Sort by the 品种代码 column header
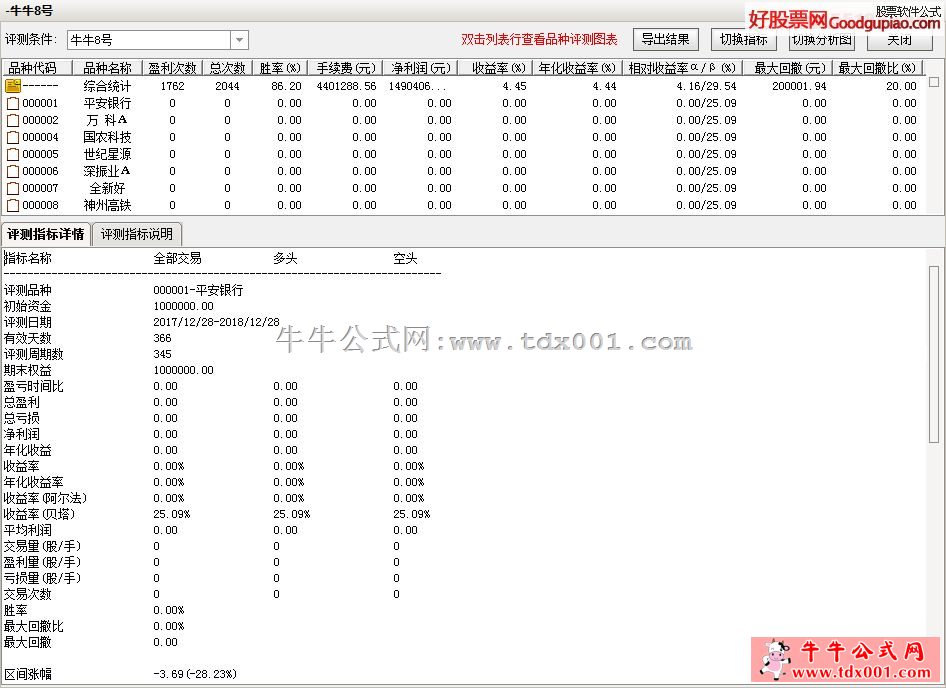The width and height of the screenshot is (946, 688). pos(37,68)
